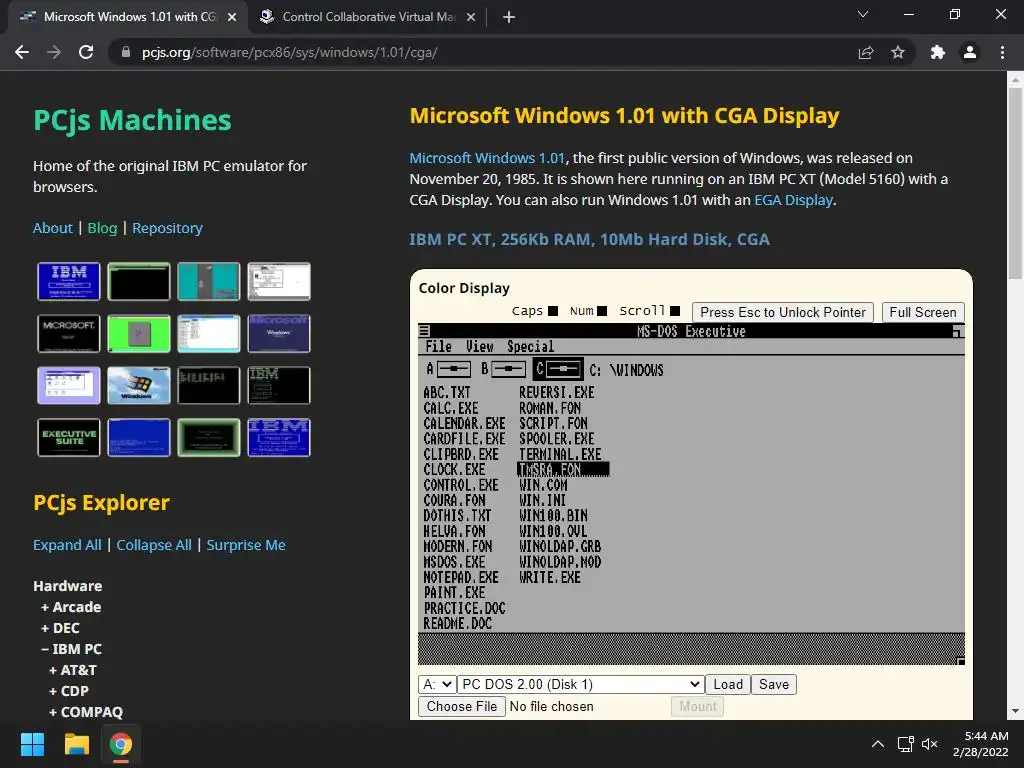Click Collapse All in PCjs Explorer
Viewport: 1024px width, 768px height.
coord(154,545)
